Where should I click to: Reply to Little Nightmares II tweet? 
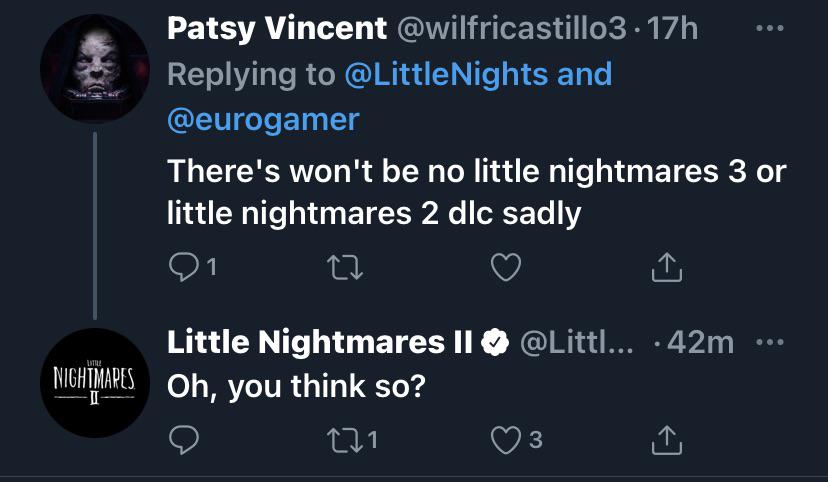click(x=183, y=439)
